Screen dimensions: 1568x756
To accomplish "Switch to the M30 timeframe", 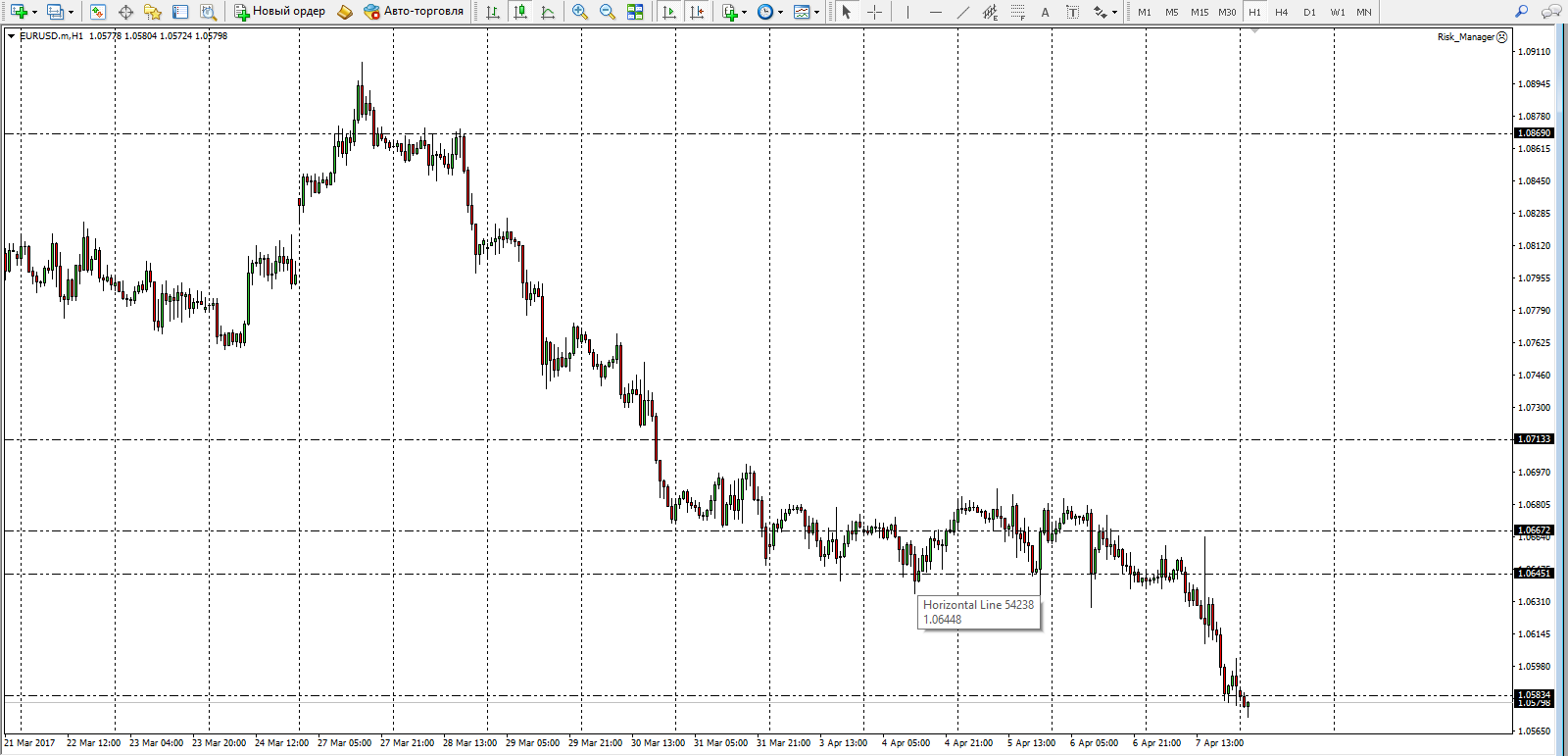I will [x=1227, y=12].
